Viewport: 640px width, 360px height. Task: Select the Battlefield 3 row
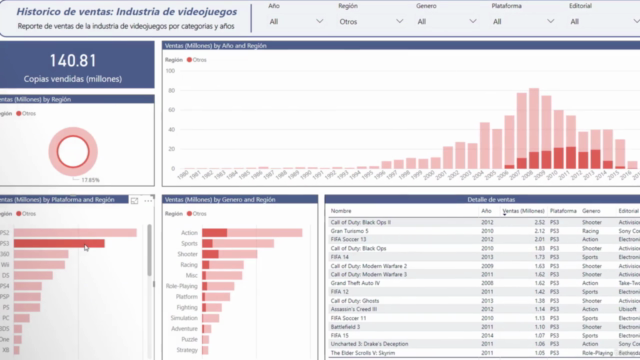coord(484,327)
